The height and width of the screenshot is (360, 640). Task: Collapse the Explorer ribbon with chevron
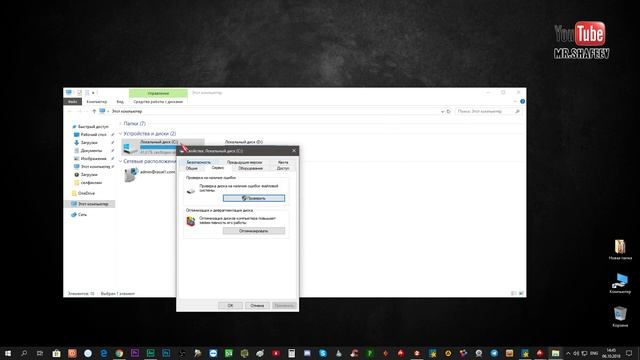[x=516, y=101]
